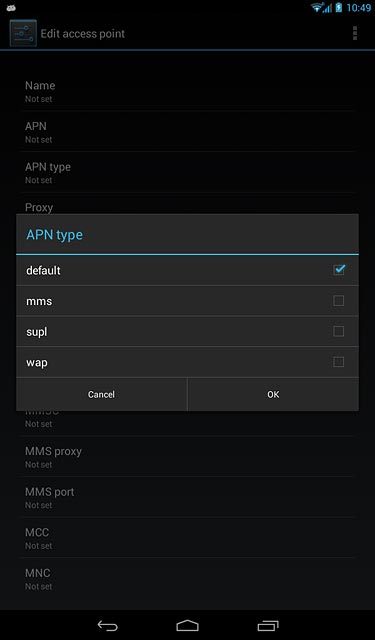Select the wap list entry
The image size is (375, 640).
[187, 362]
